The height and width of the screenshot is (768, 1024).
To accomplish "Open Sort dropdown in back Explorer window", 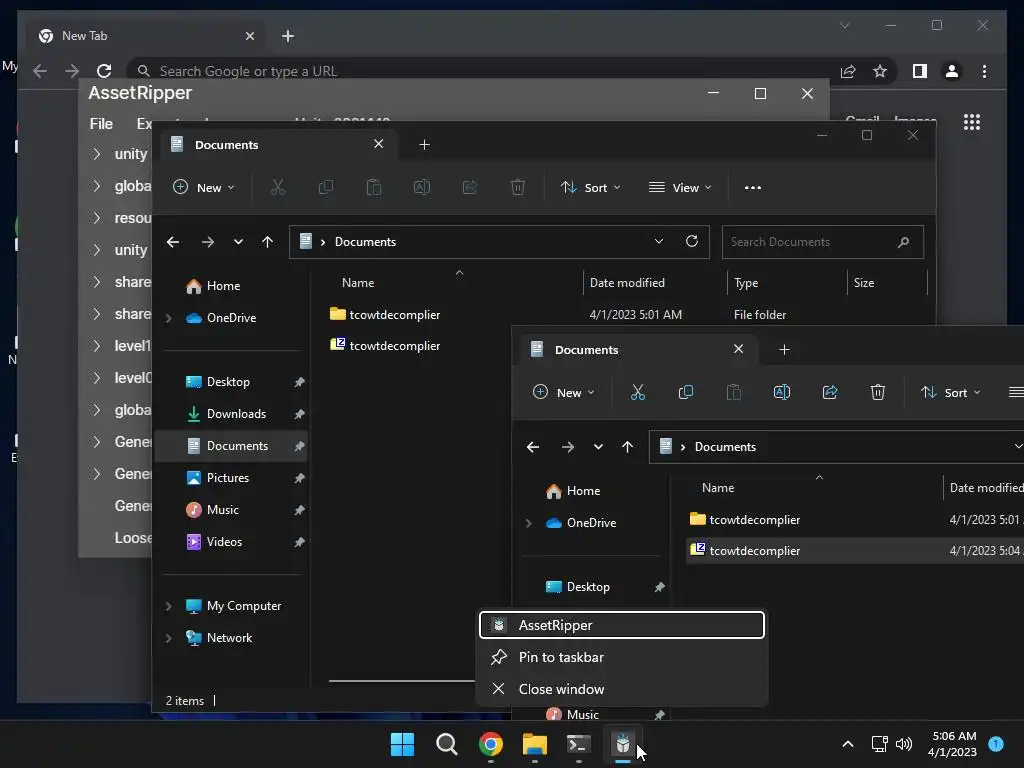I will (590, 187).
